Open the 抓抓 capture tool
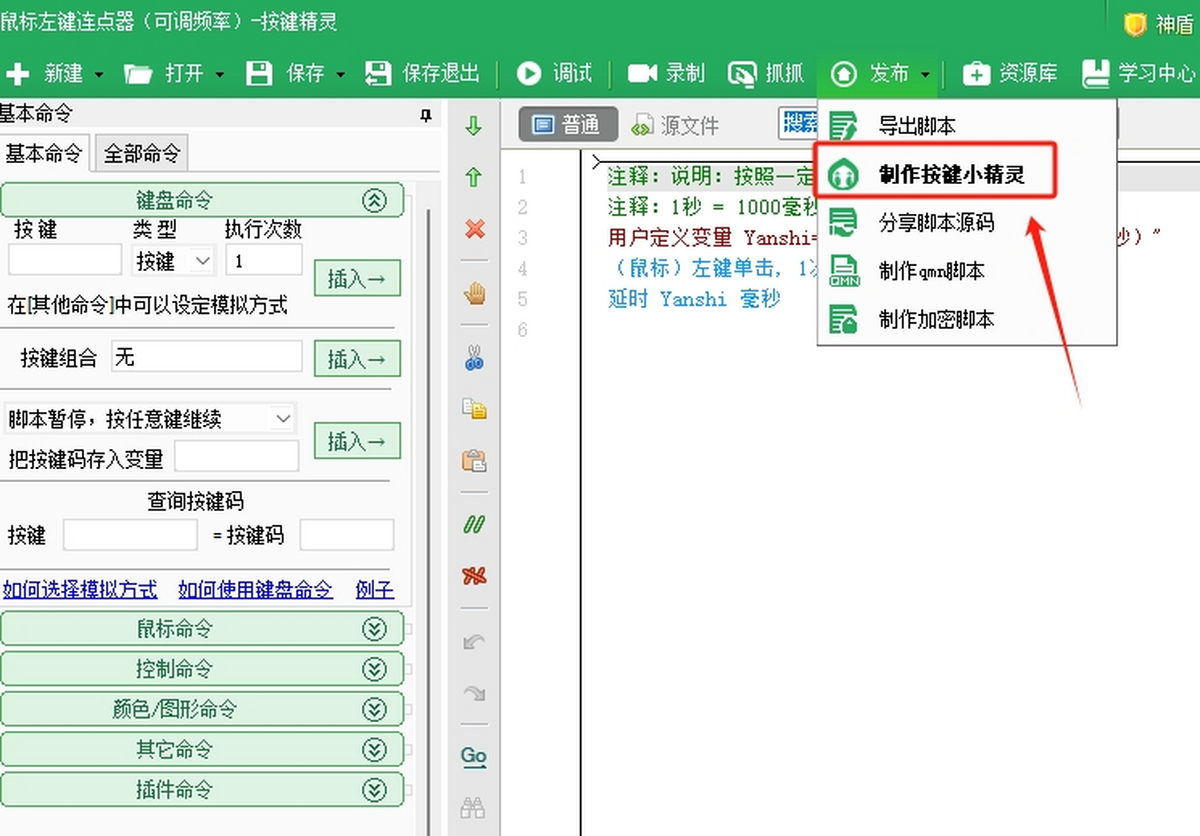 tap(766, 73)
